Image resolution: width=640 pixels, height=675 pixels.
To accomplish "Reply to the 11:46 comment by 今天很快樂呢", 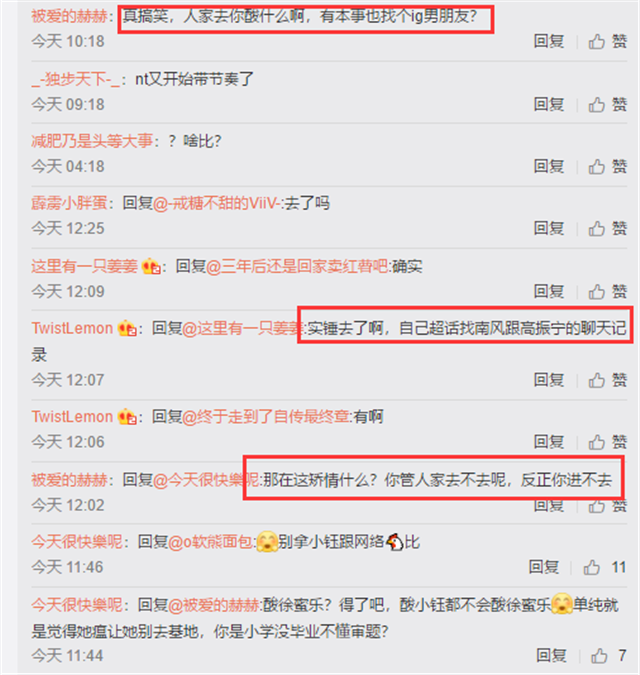I will [544, 567].
